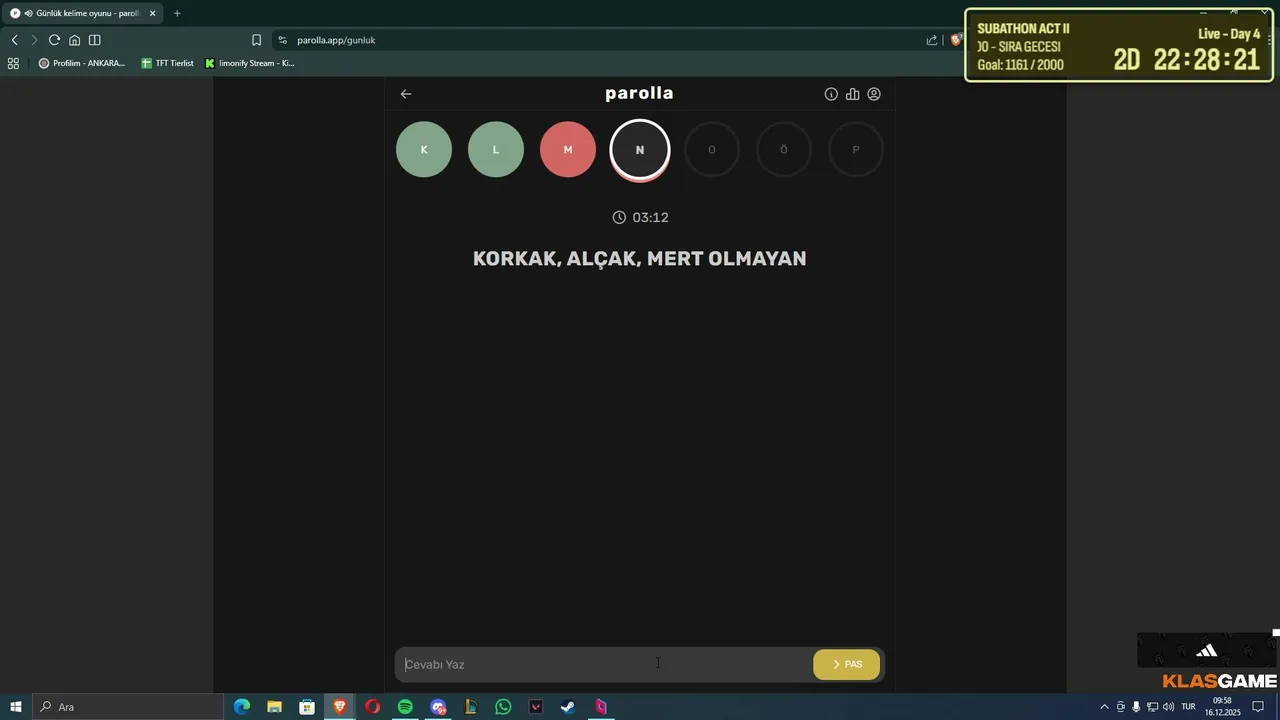Screen dimensions: 1280x720
Task: Click the camera tray icon
Action: point(1120,707)
